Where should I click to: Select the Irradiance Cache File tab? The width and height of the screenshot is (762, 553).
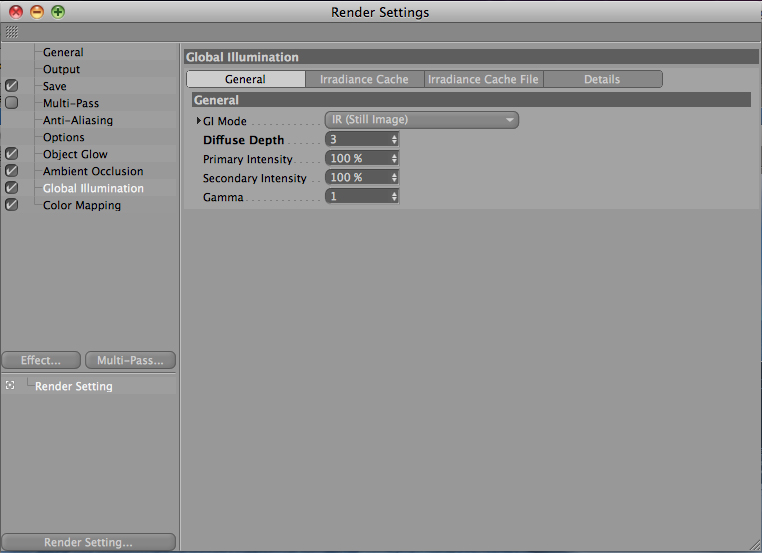[484, 79]
